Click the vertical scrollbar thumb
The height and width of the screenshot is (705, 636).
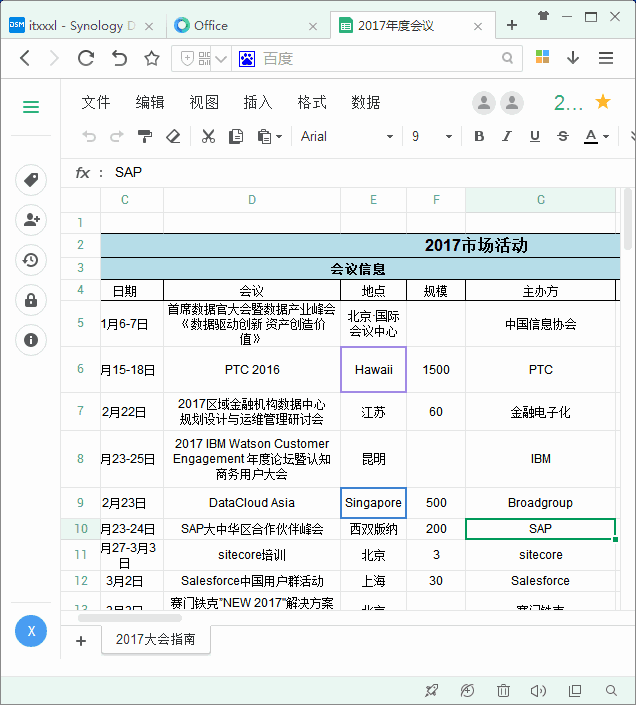(628, 219)
